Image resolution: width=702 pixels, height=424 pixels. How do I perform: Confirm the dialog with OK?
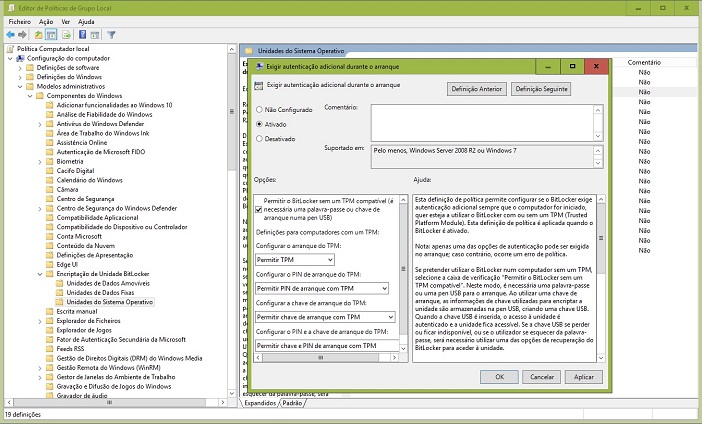500,377
